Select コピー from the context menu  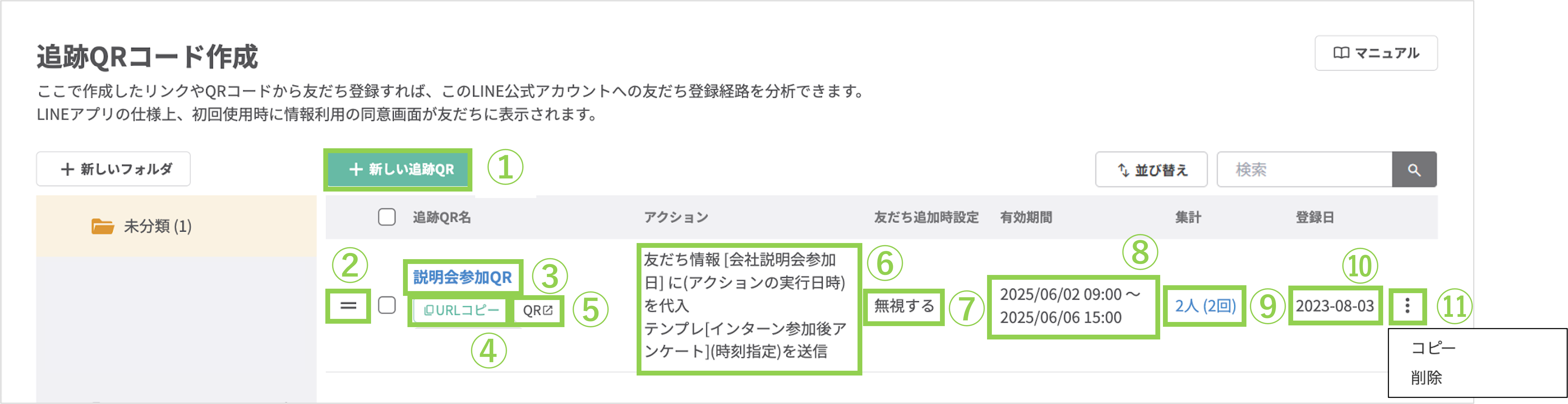click(1432, 348)
